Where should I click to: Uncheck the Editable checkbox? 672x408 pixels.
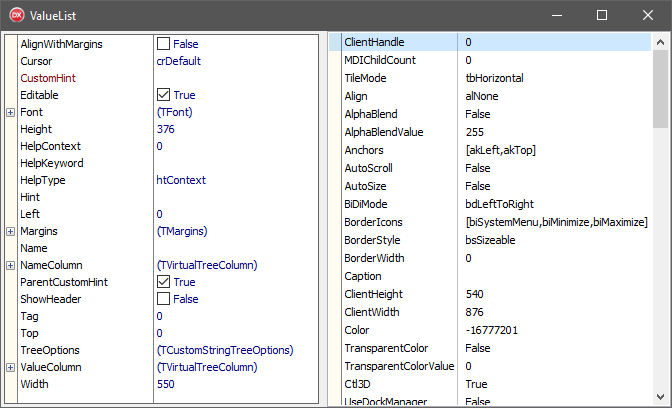[x=163, y=95]
